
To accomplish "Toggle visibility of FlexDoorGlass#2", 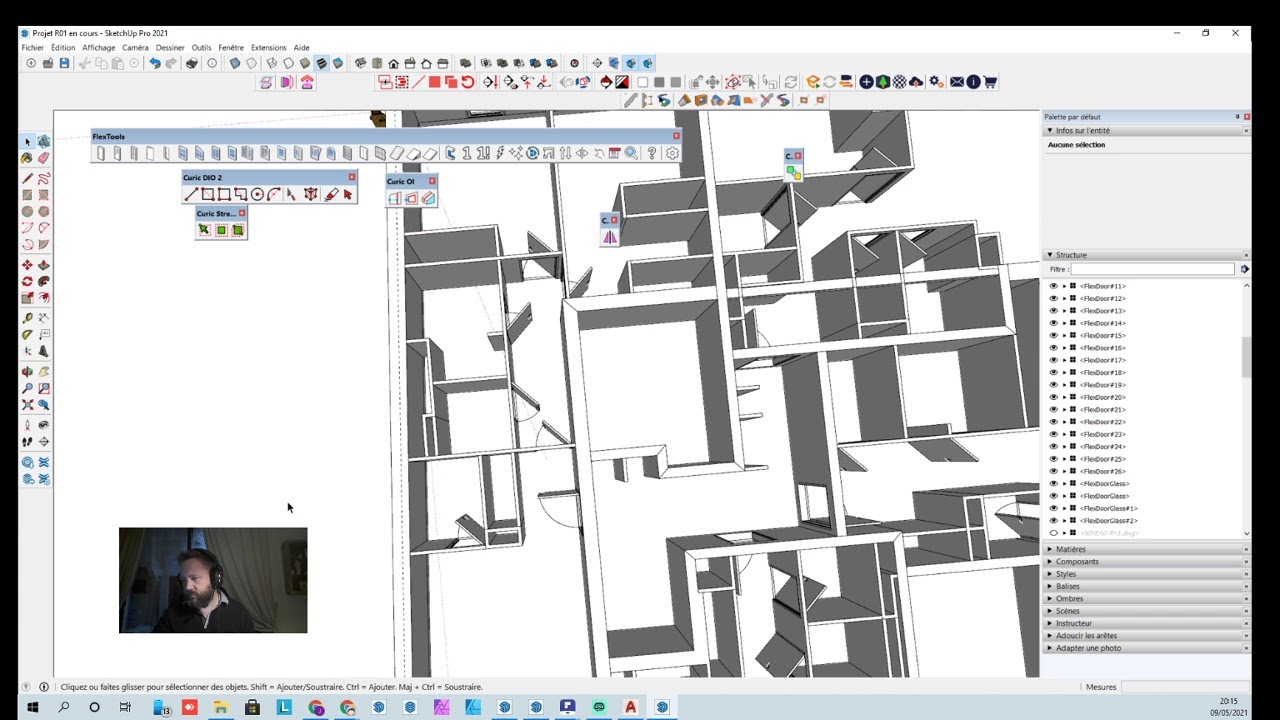I will click(1053, 520).
